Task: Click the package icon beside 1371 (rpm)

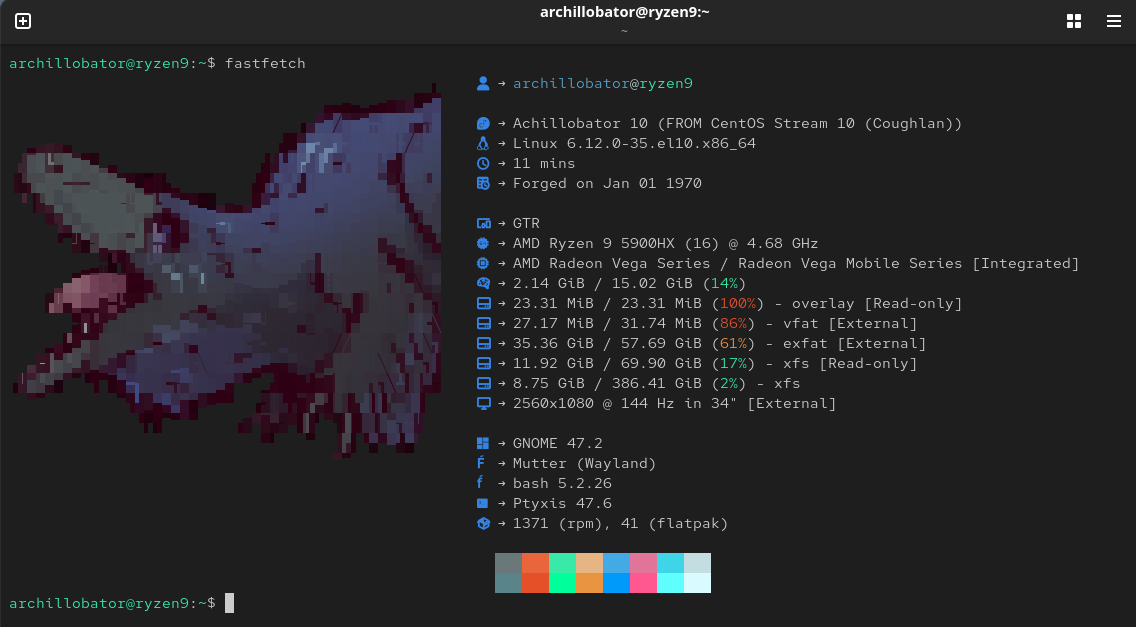Action: 483,523
